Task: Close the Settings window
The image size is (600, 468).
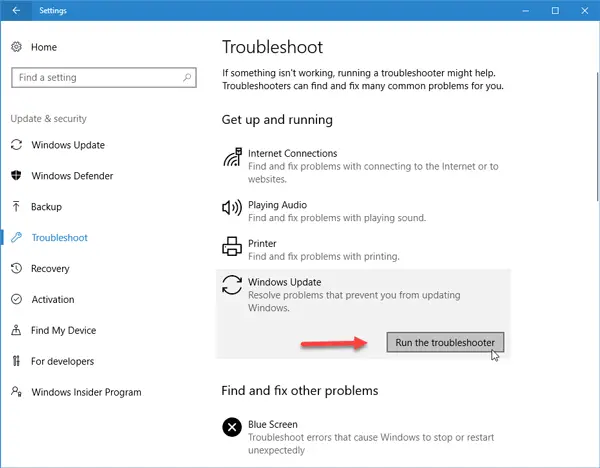Action: click(585, 10)
